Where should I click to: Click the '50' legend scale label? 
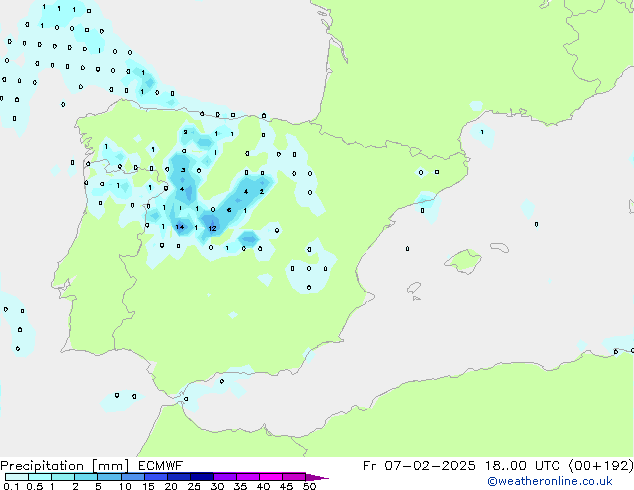[309, 486]
